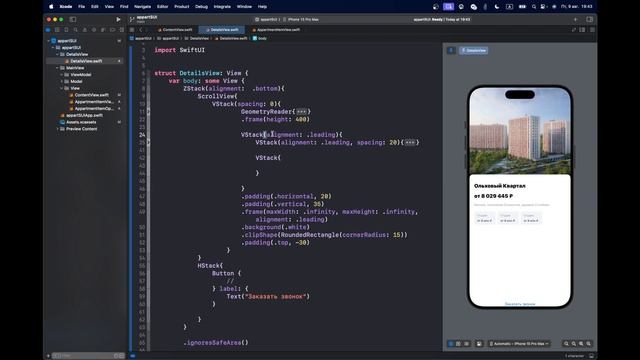Select Live preview mode icon
Viewport: 640px width, 360px height.
451,344
